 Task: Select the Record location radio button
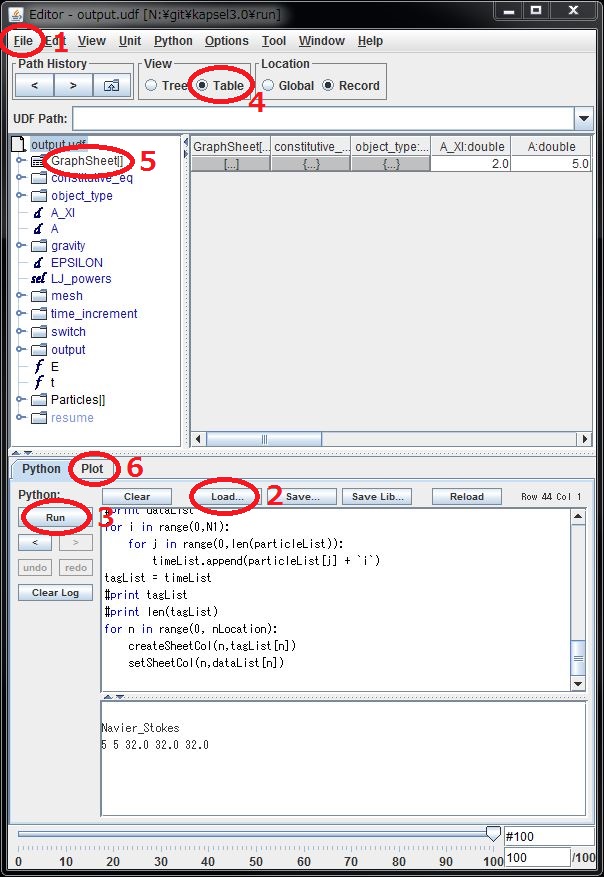(x=328, y=86)
